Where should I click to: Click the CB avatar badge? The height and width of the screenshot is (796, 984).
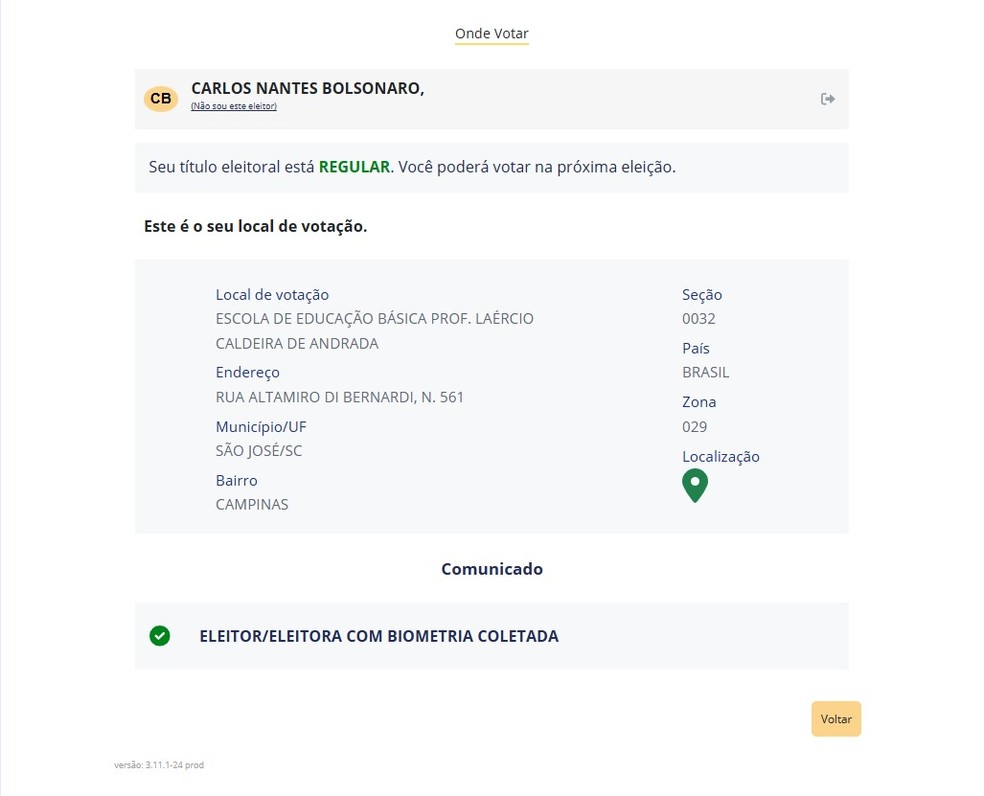(x=161, y=99)
